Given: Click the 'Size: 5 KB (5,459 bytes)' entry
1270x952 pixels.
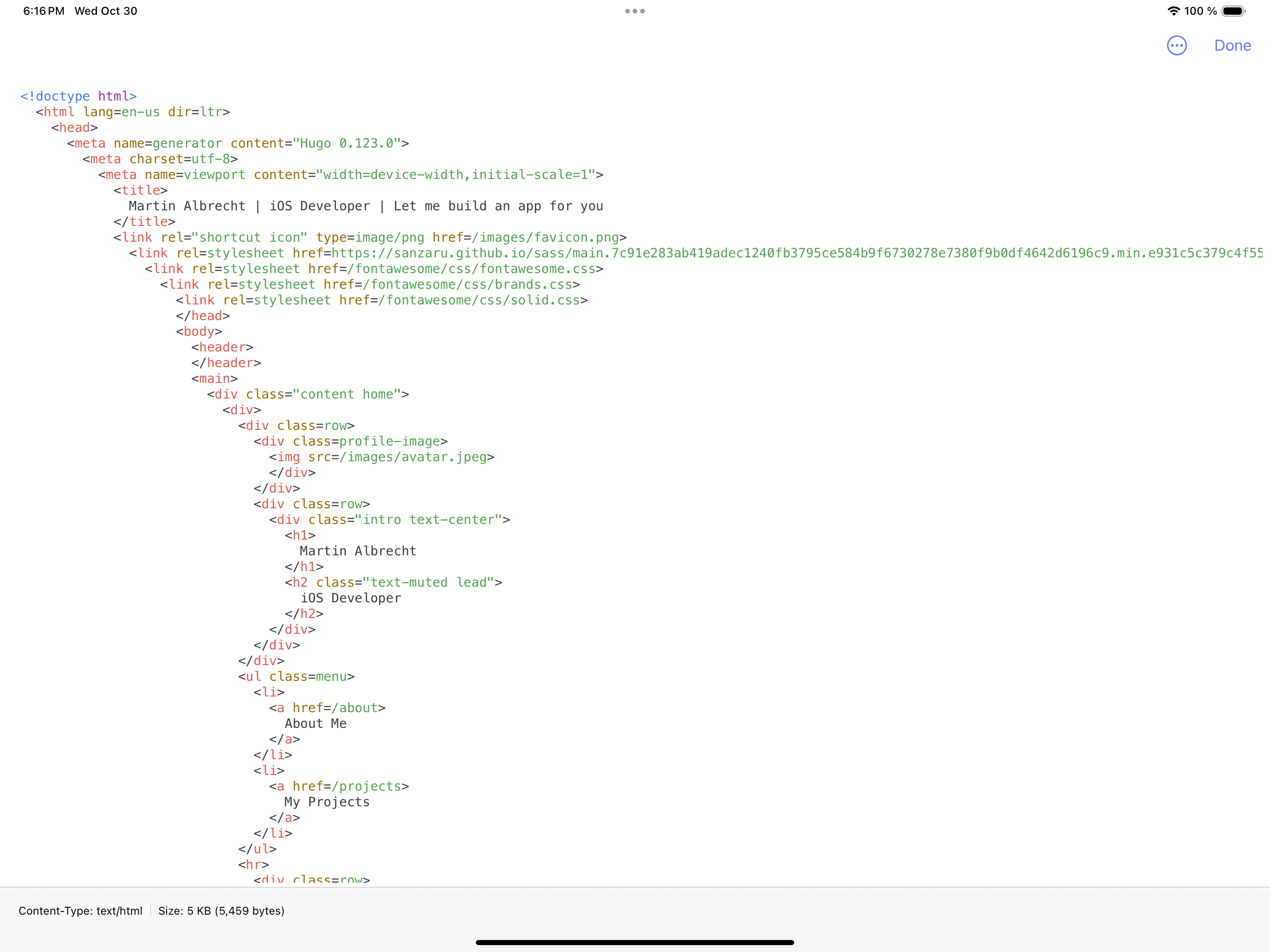Looking at the screenshot, I should point(222,910).
